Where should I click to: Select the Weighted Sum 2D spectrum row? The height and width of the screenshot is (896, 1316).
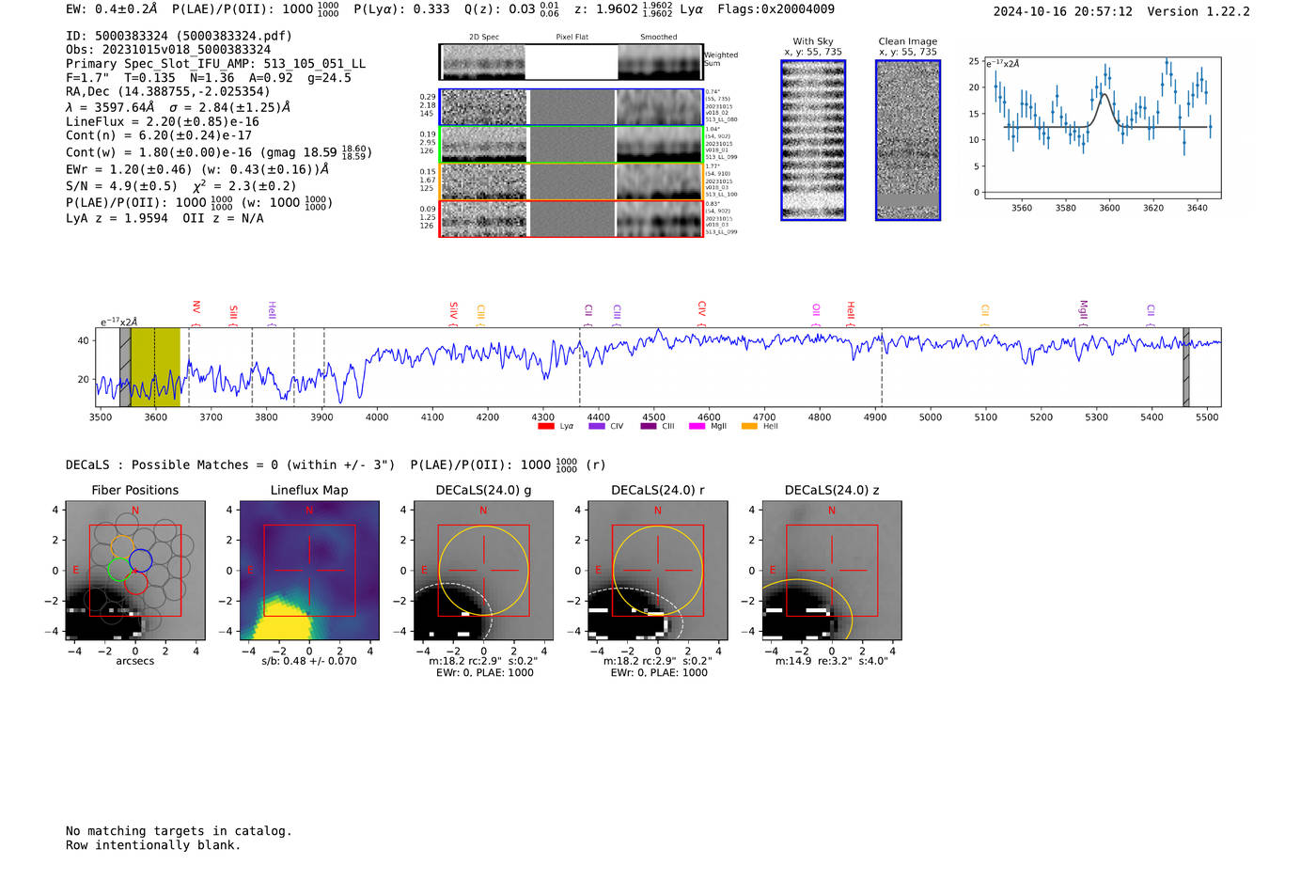point(571,63)
